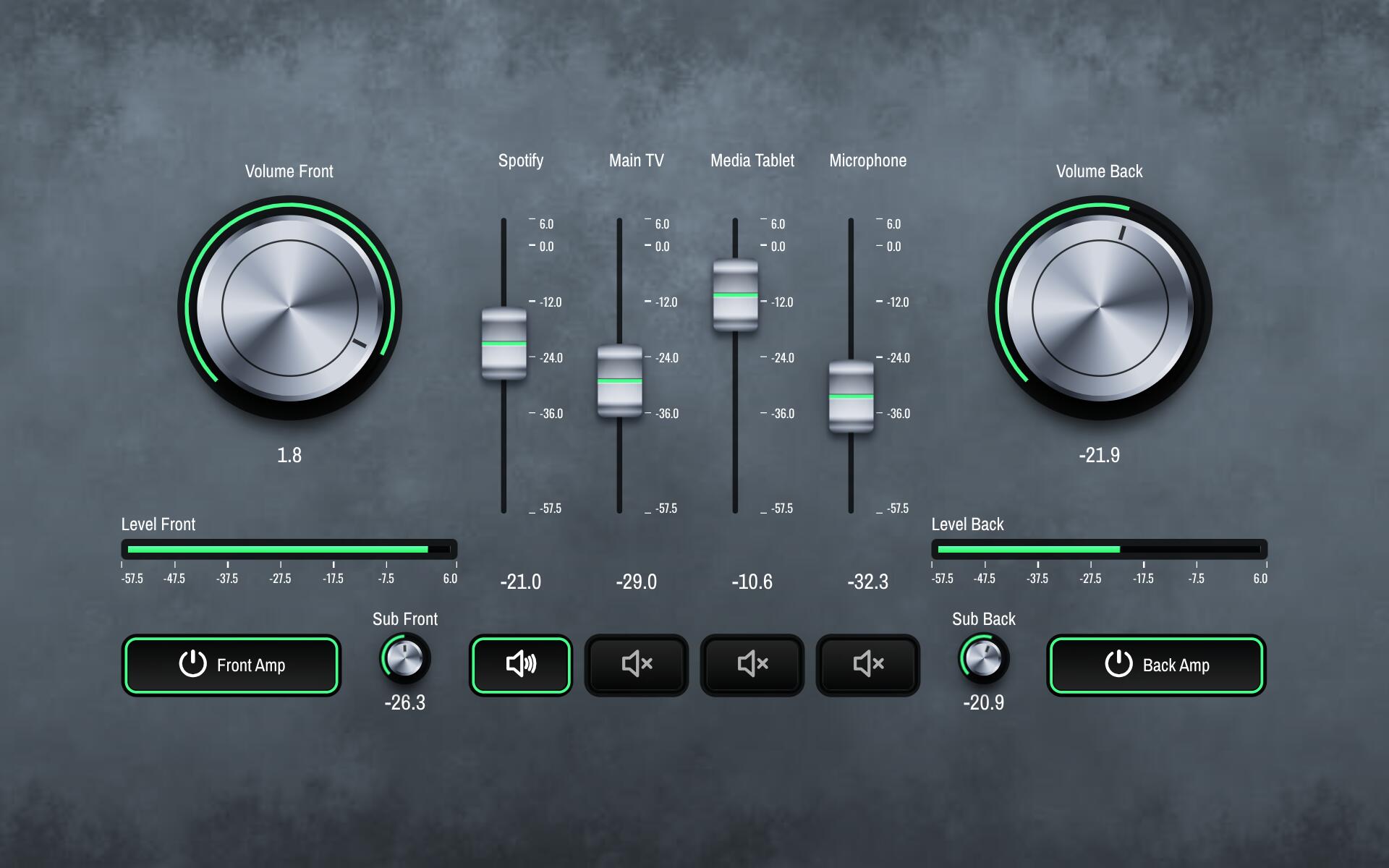Click the Main TV fader handle
Image resolution: width=1389 pixels, height=868 pixels.
(619, 381)
